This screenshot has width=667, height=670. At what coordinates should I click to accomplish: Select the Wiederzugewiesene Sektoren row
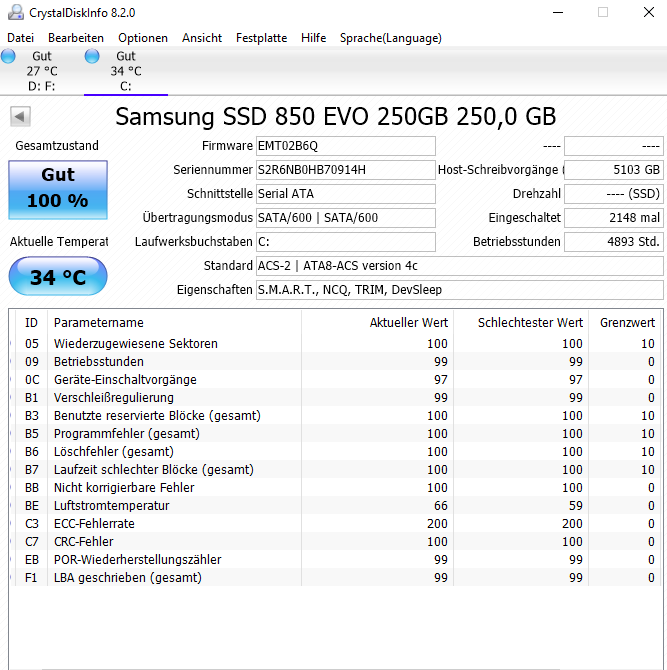point(336,344)
